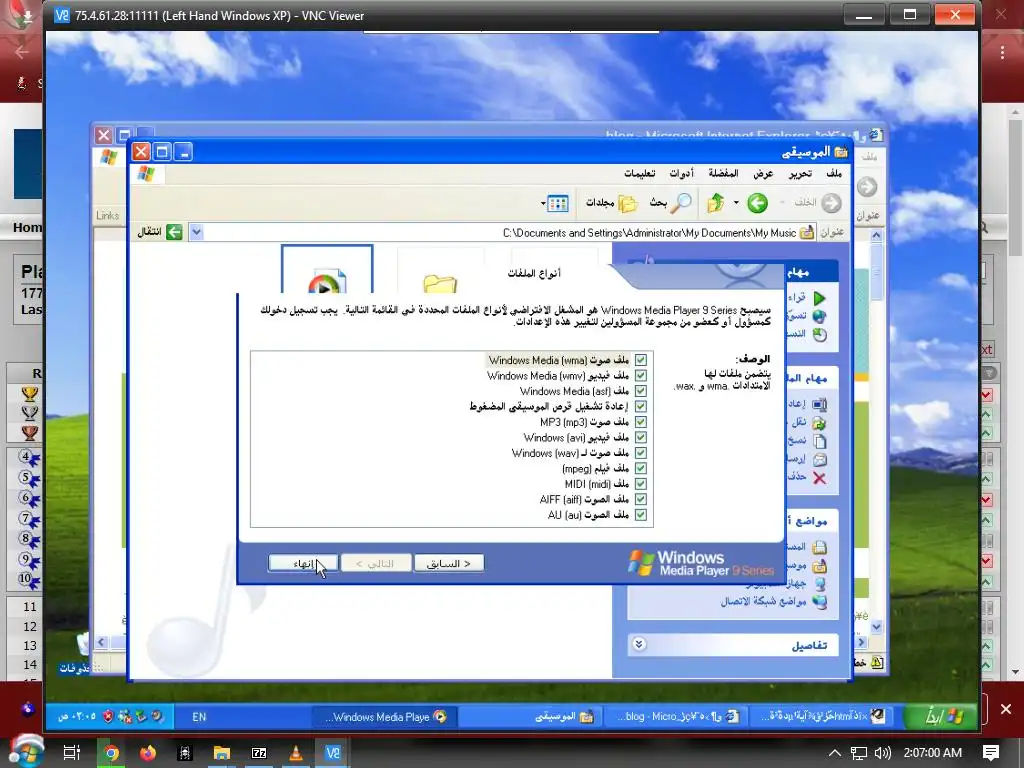Open VLC media player from host taskbar
Viewport: 1024px width, 768px height.
(x=296, y=753)
